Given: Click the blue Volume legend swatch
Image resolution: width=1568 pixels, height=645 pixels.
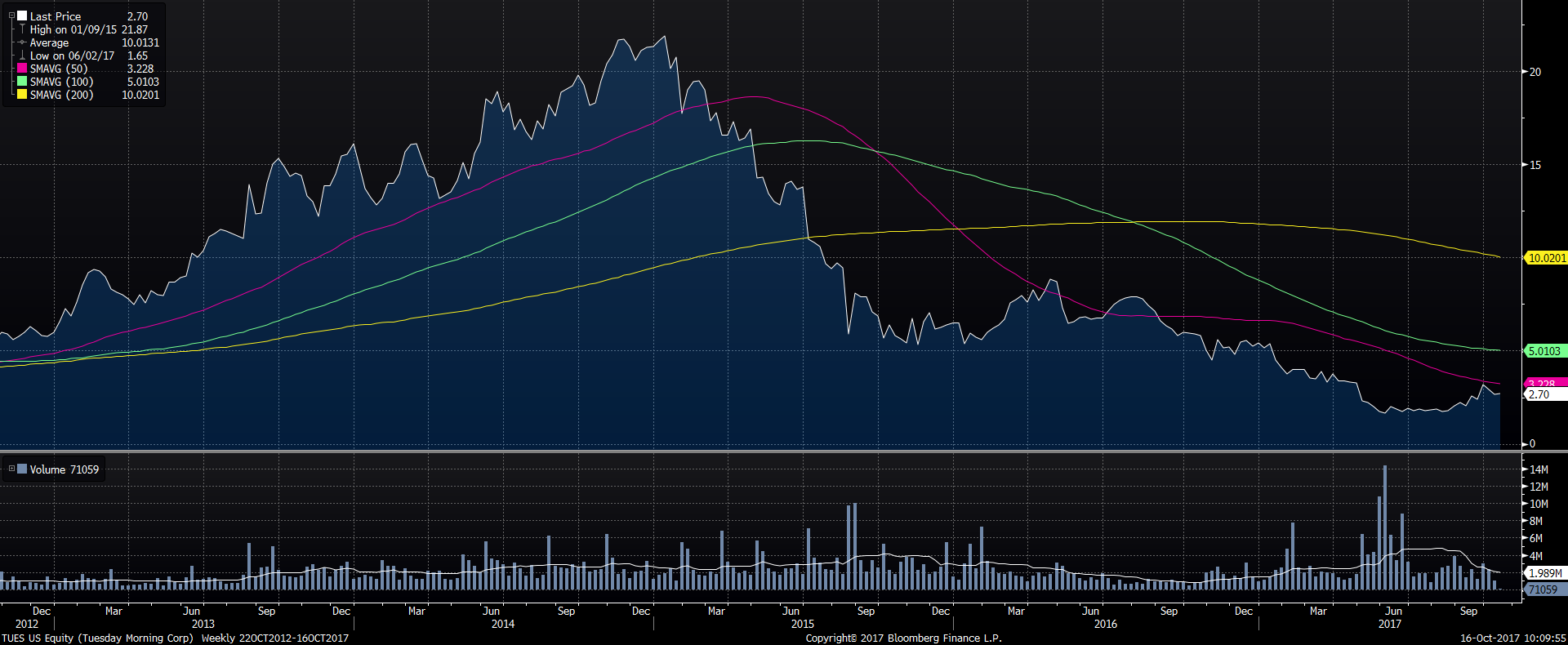Looking at the screenshot, I should click(22, 469).
